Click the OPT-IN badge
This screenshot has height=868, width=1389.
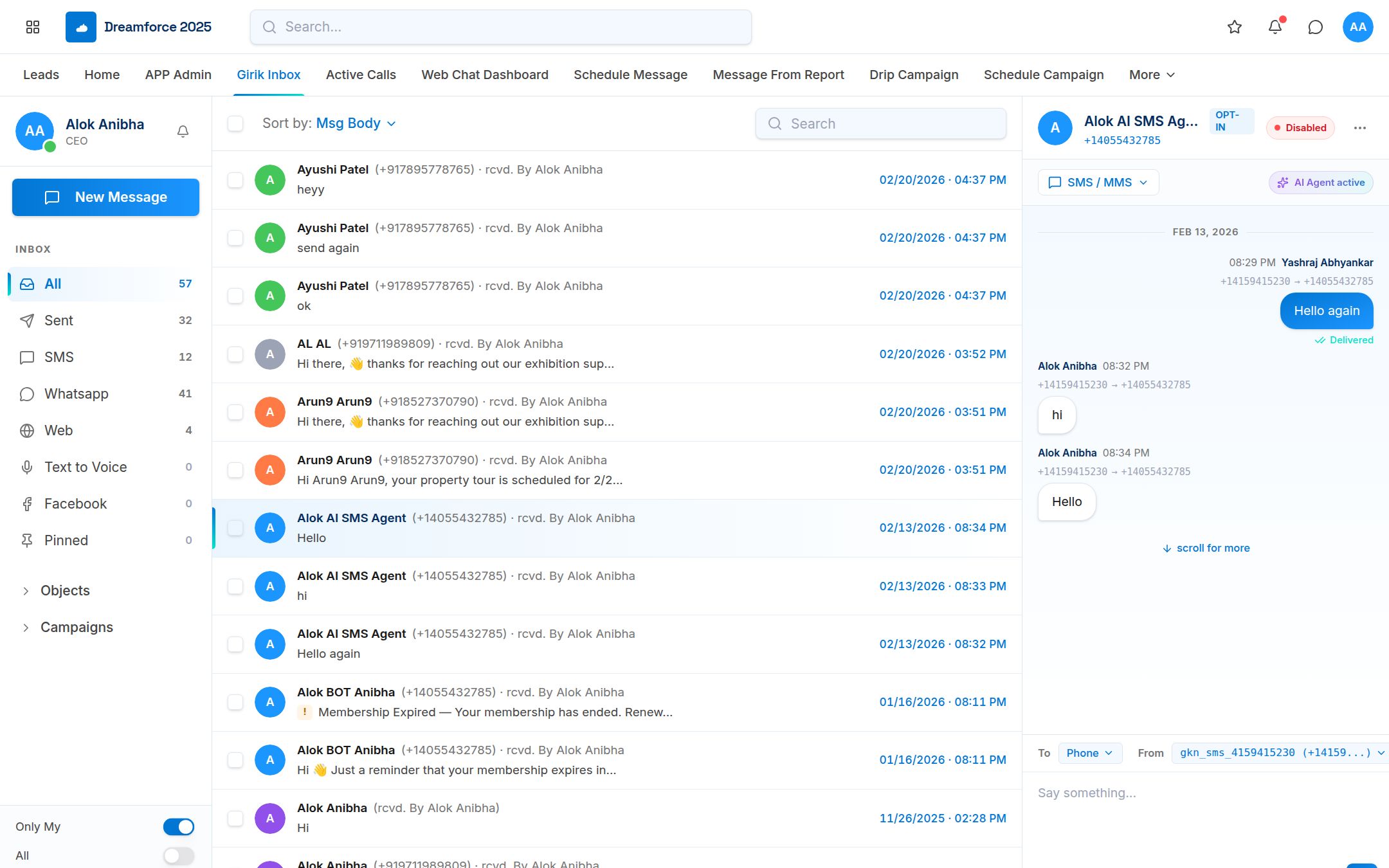(1231, 122)
